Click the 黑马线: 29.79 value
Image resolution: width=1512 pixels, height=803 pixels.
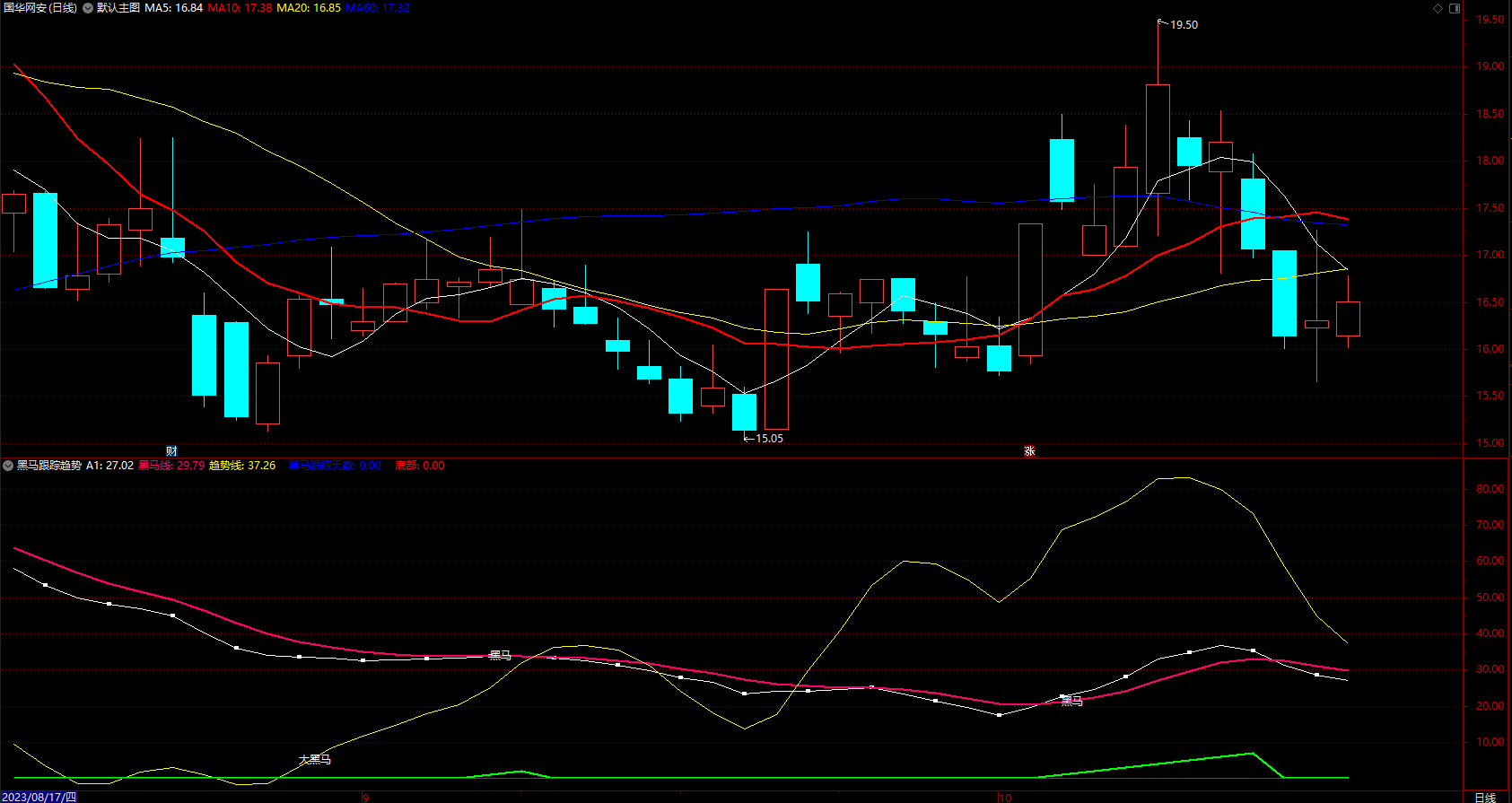point(171,466)
